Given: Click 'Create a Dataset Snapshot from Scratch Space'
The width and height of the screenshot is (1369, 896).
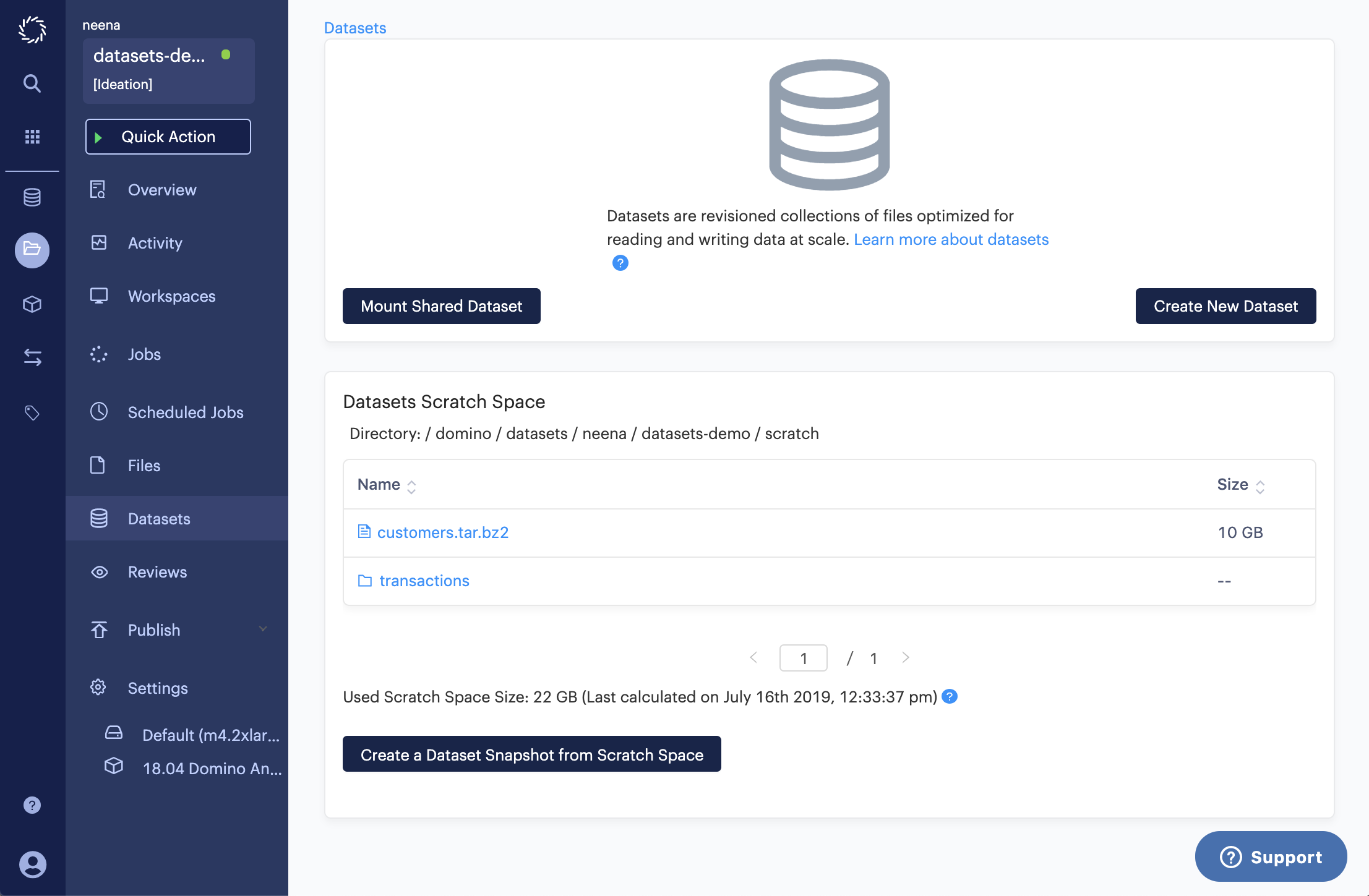Looking at the screenshot, I should click(x=531, y=754).
